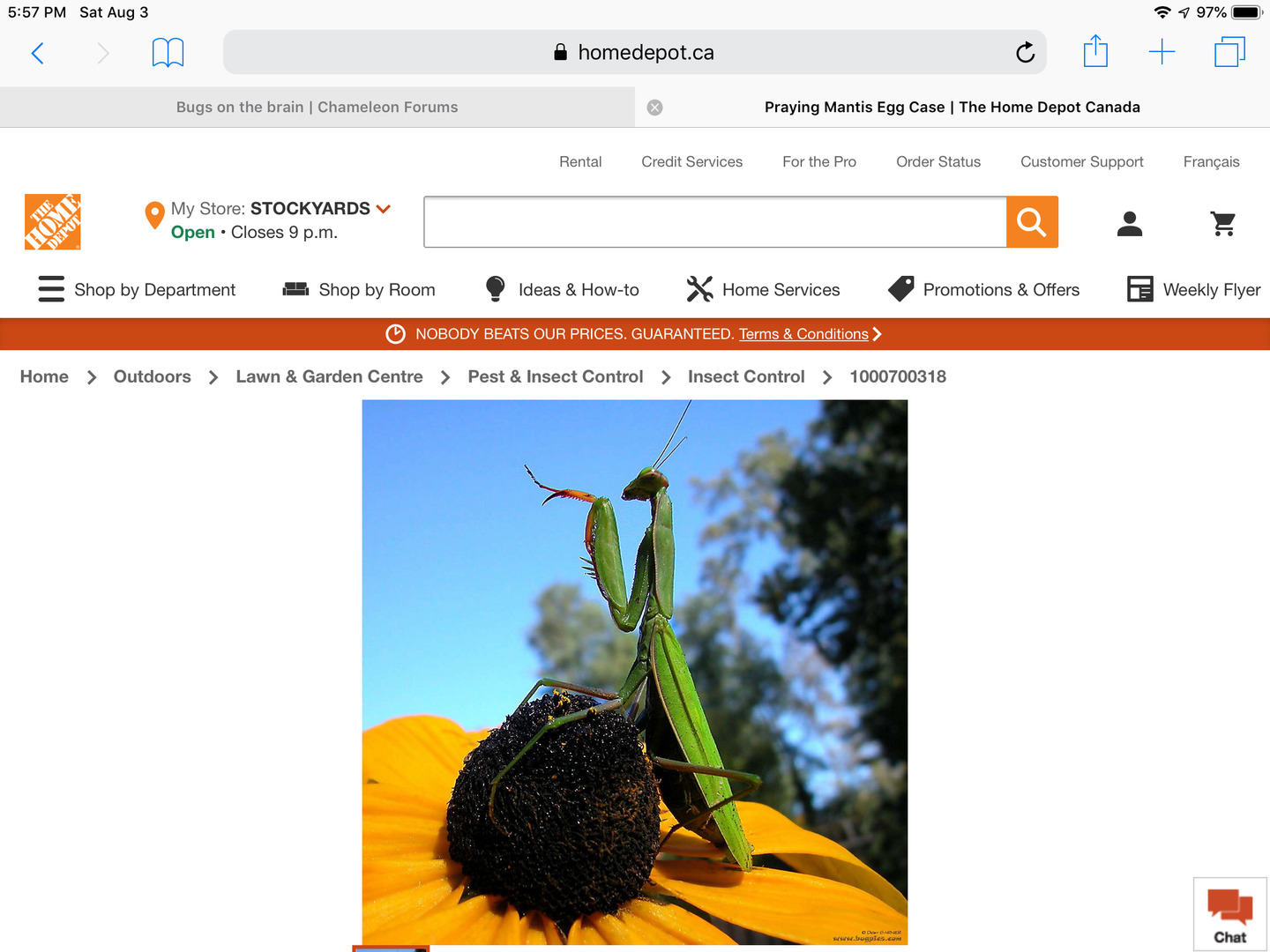Image resolution: width=1270 pixels, height=952 pixels.
Task: Add a new Safari tab
Action: pos(1162,52)
